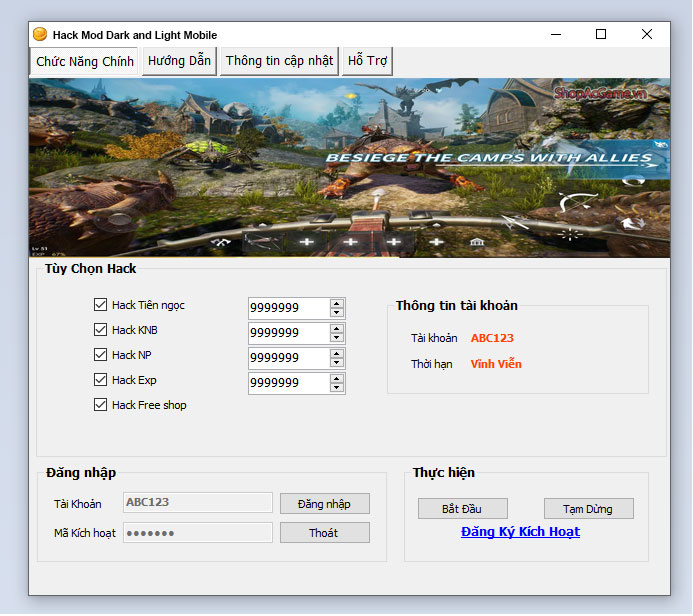Disable the Hack NP checkbox

click(100, 355)
